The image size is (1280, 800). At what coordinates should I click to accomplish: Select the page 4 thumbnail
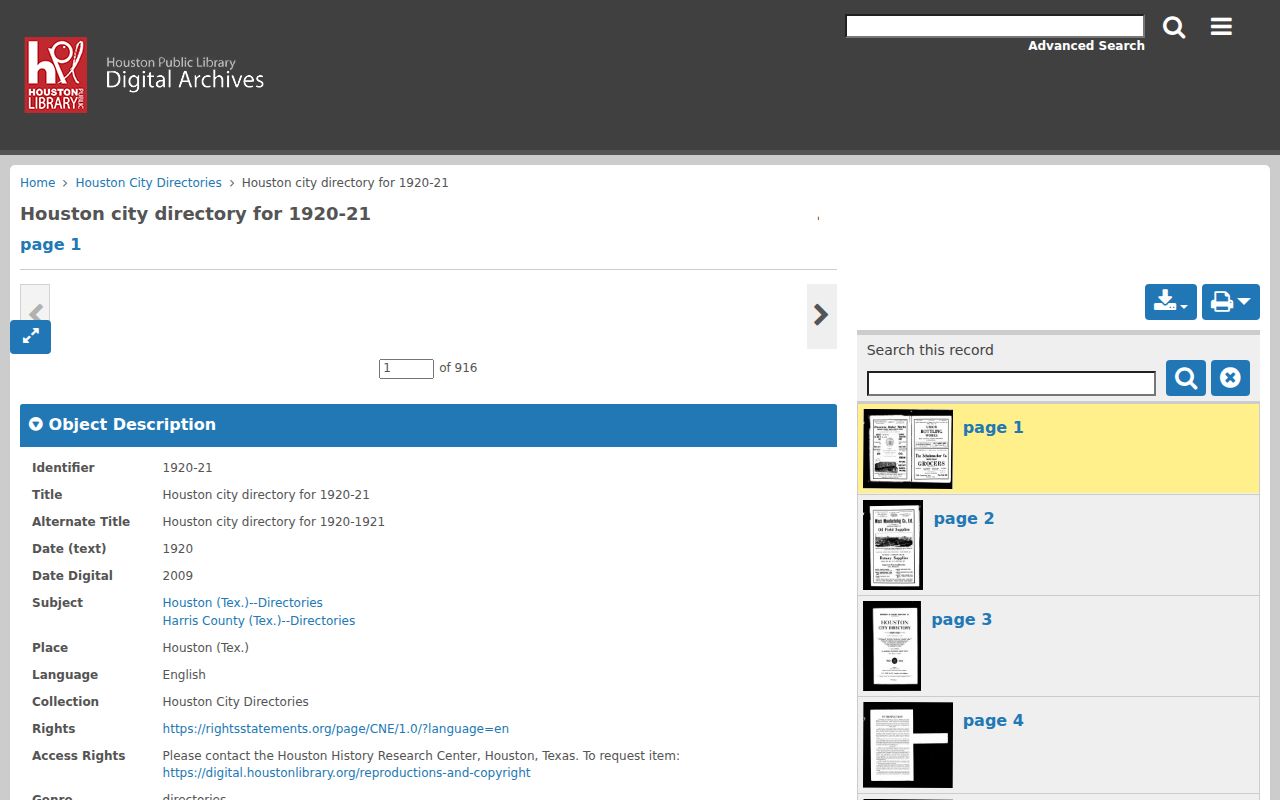coord(908,745)
